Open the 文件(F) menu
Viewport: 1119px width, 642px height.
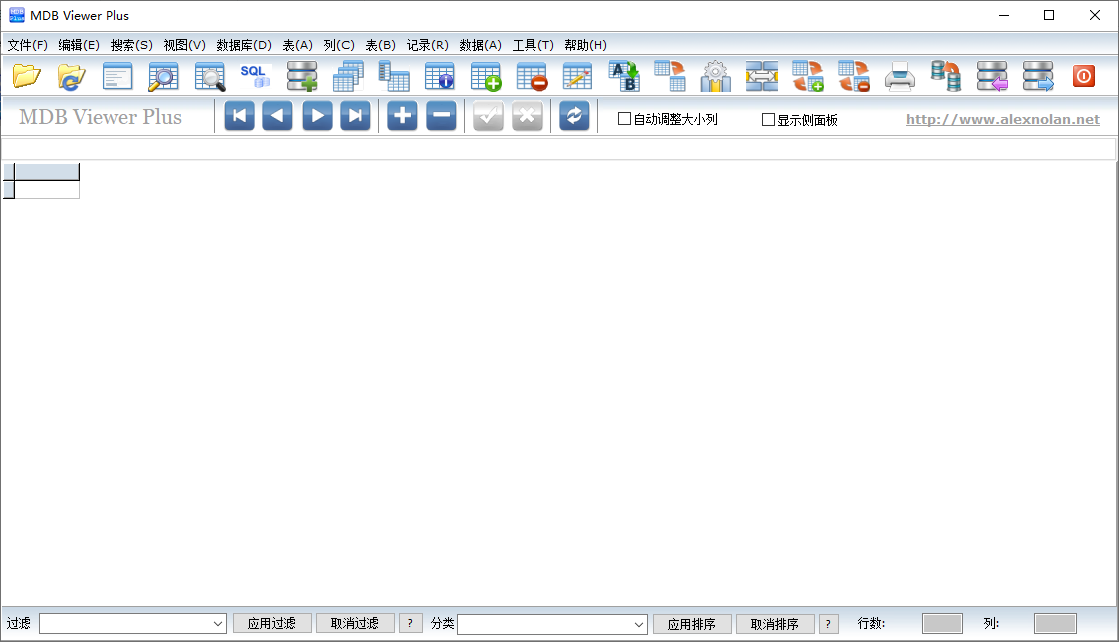tap(27, 45)
